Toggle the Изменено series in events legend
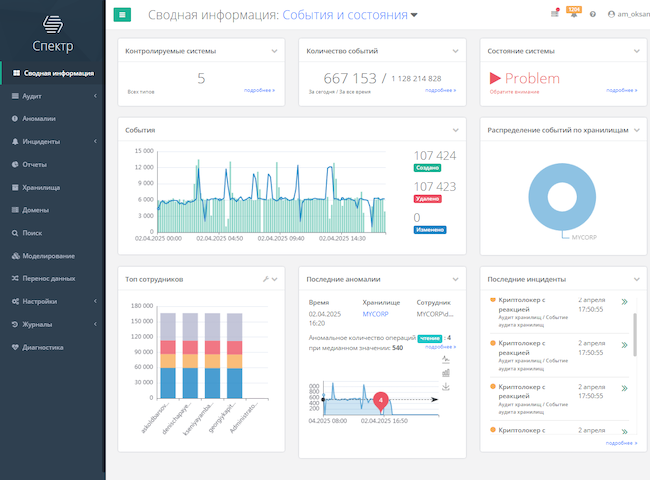 [x=429, y=230]
